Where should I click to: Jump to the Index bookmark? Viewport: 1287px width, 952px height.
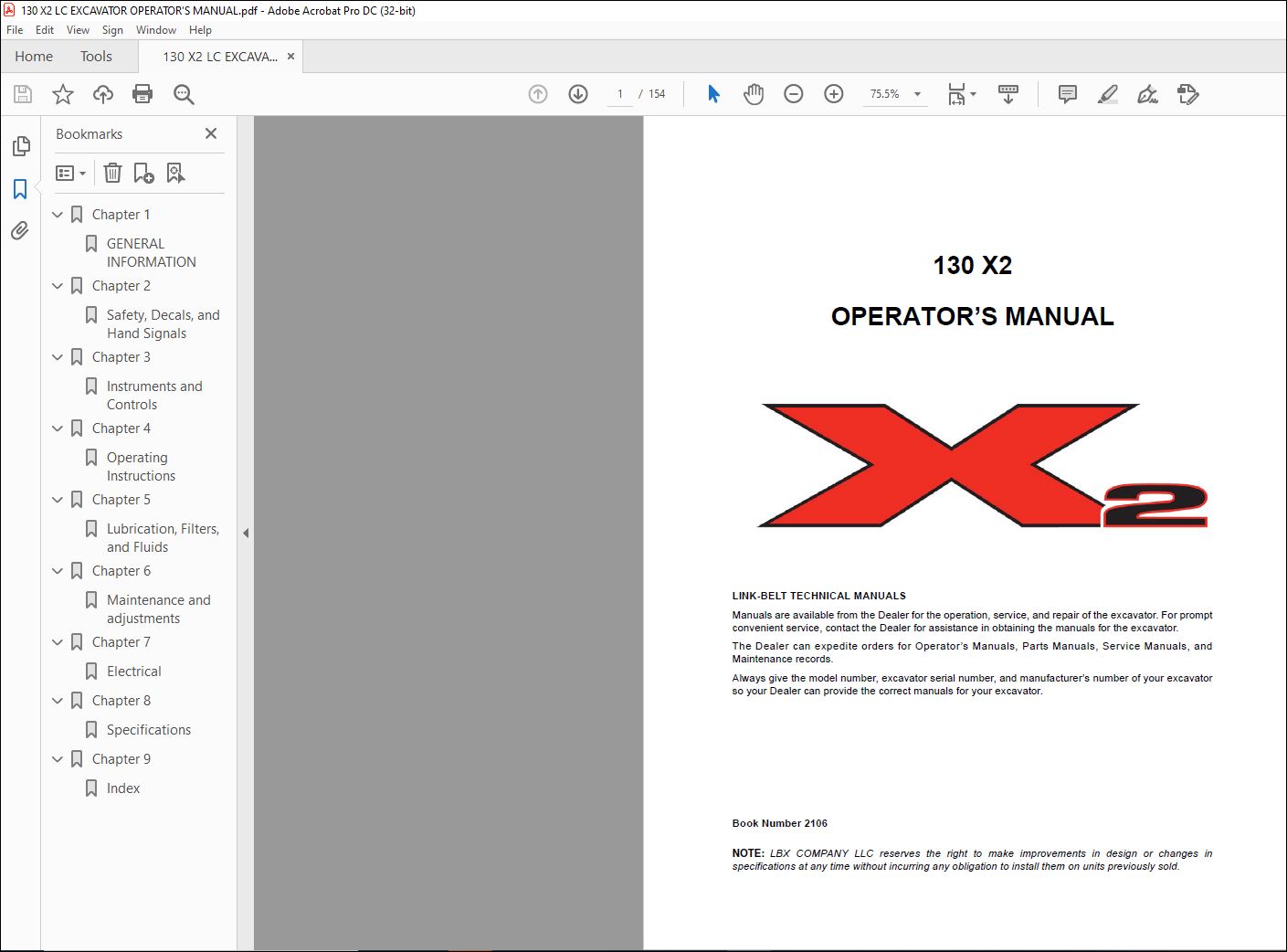click(123, 788)
